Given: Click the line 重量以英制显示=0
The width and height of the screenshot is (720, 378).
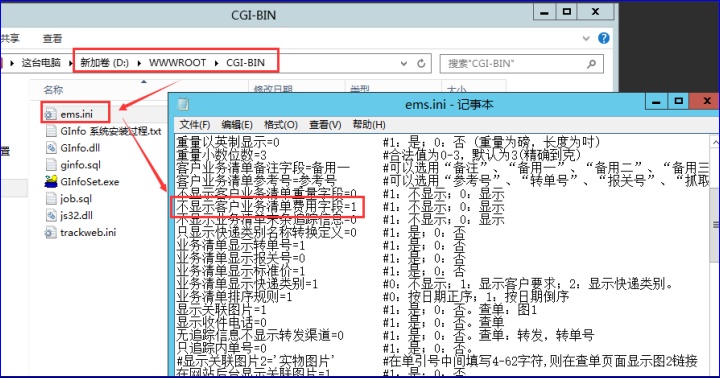Looking at the screenshot, I should tap(228, 142).
